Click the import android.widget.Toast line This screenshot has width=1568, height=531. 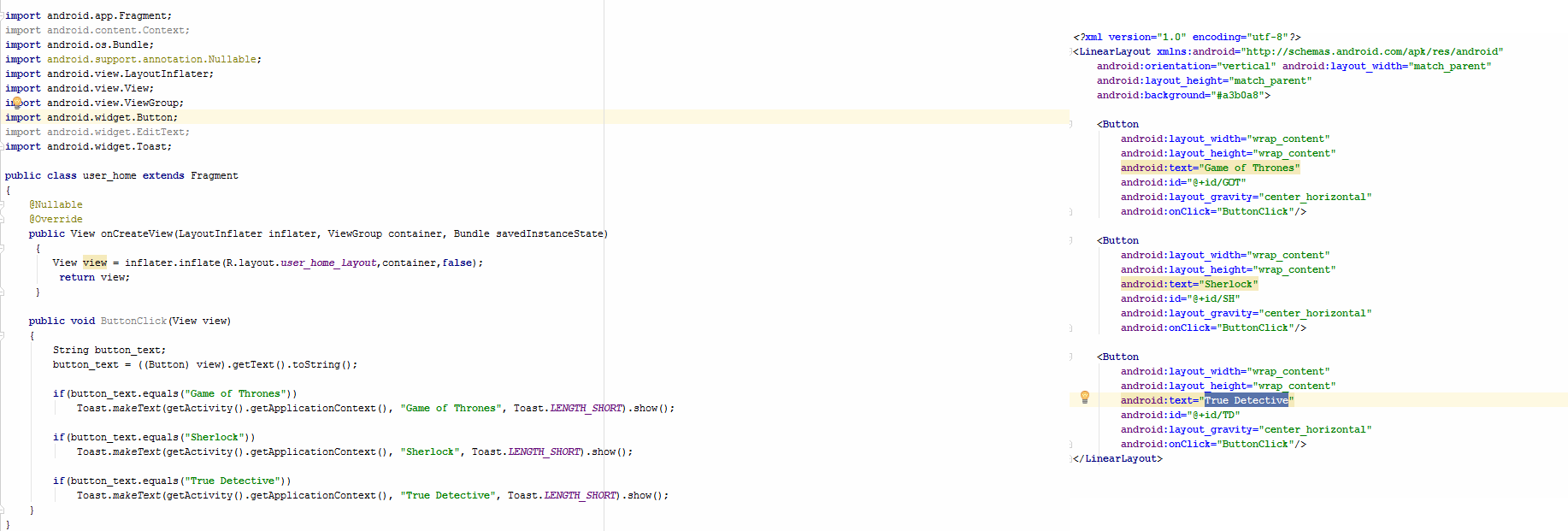pos(88,146)
